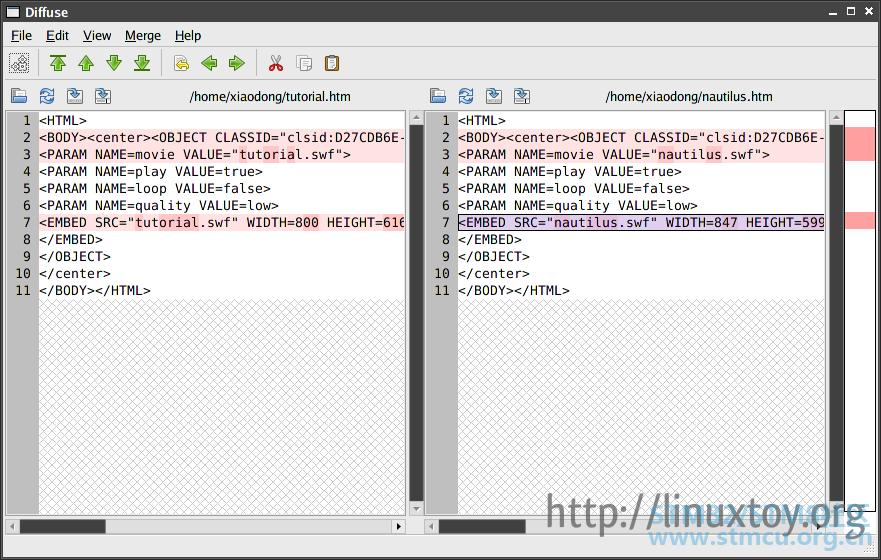Click the Copy icon in toolbar
Viewport: 881px width, 560px height.
tap(304, 63)
